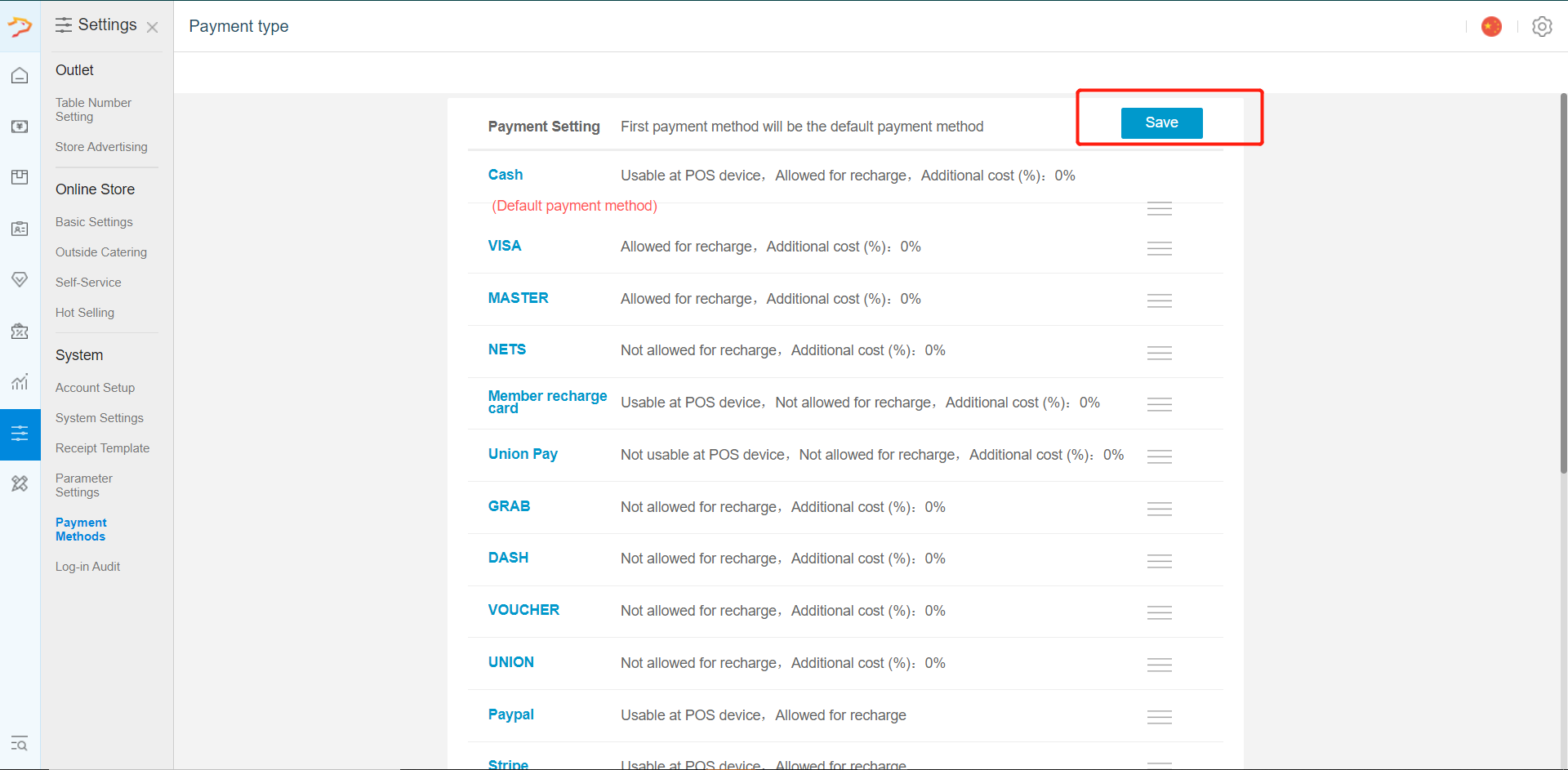This screenshot has height=770, width=1568.
Task: Open the yen cashier sidebar icon
Action: (x=20, y=127)
